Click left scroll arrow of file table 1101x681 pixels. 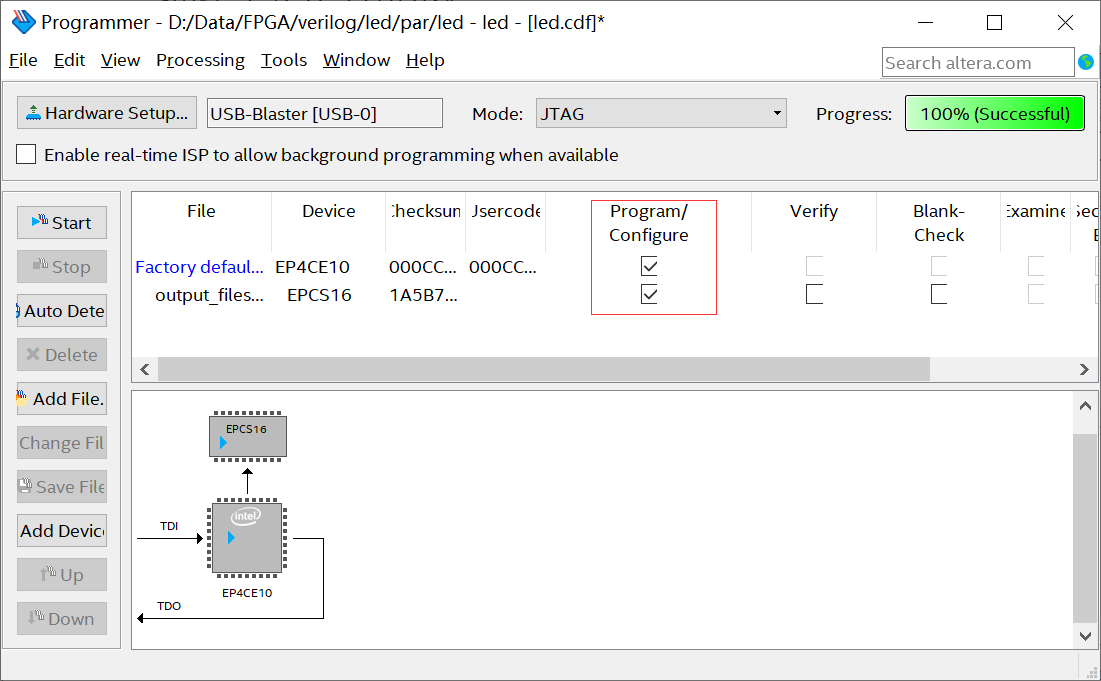145,369
